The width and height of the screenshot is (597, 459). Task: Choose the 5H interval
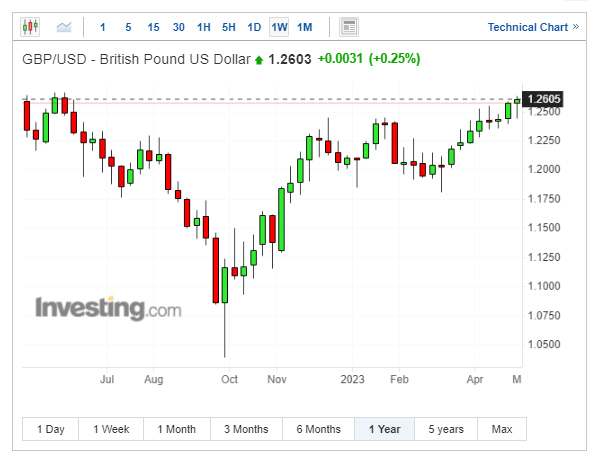(229, 27)
